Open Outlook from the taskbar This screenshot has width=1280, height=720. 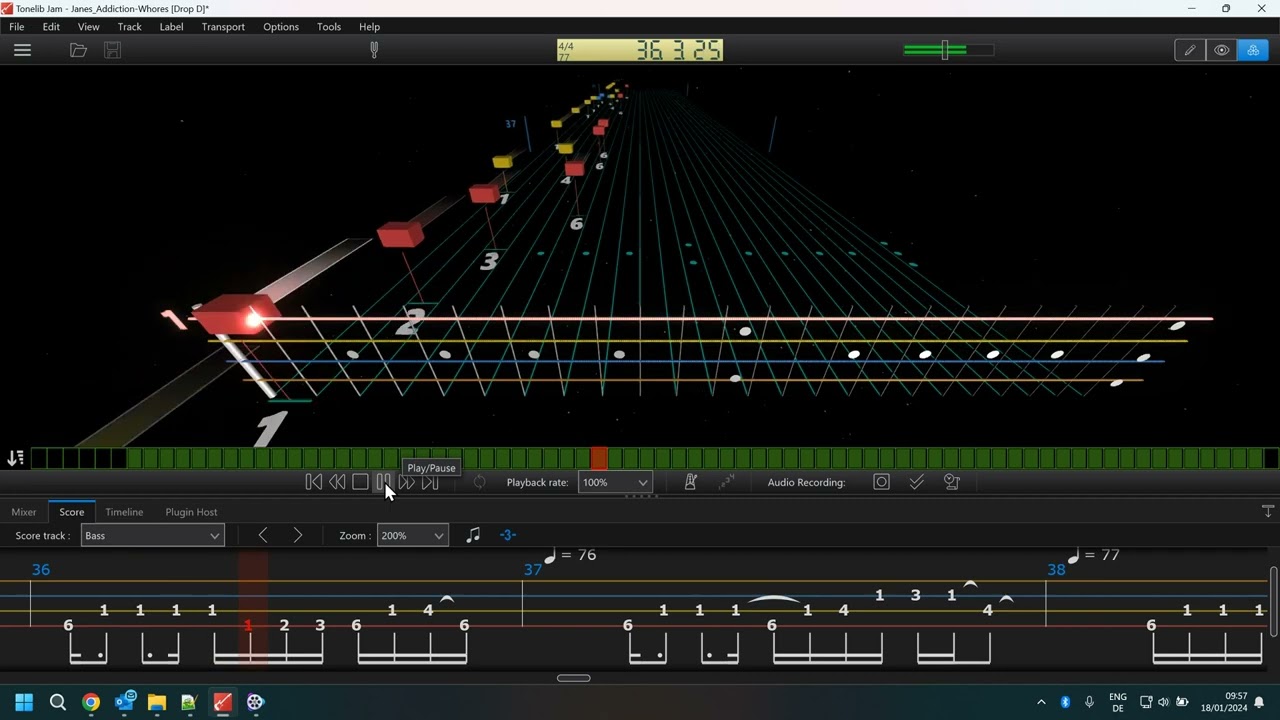(124, 702)
